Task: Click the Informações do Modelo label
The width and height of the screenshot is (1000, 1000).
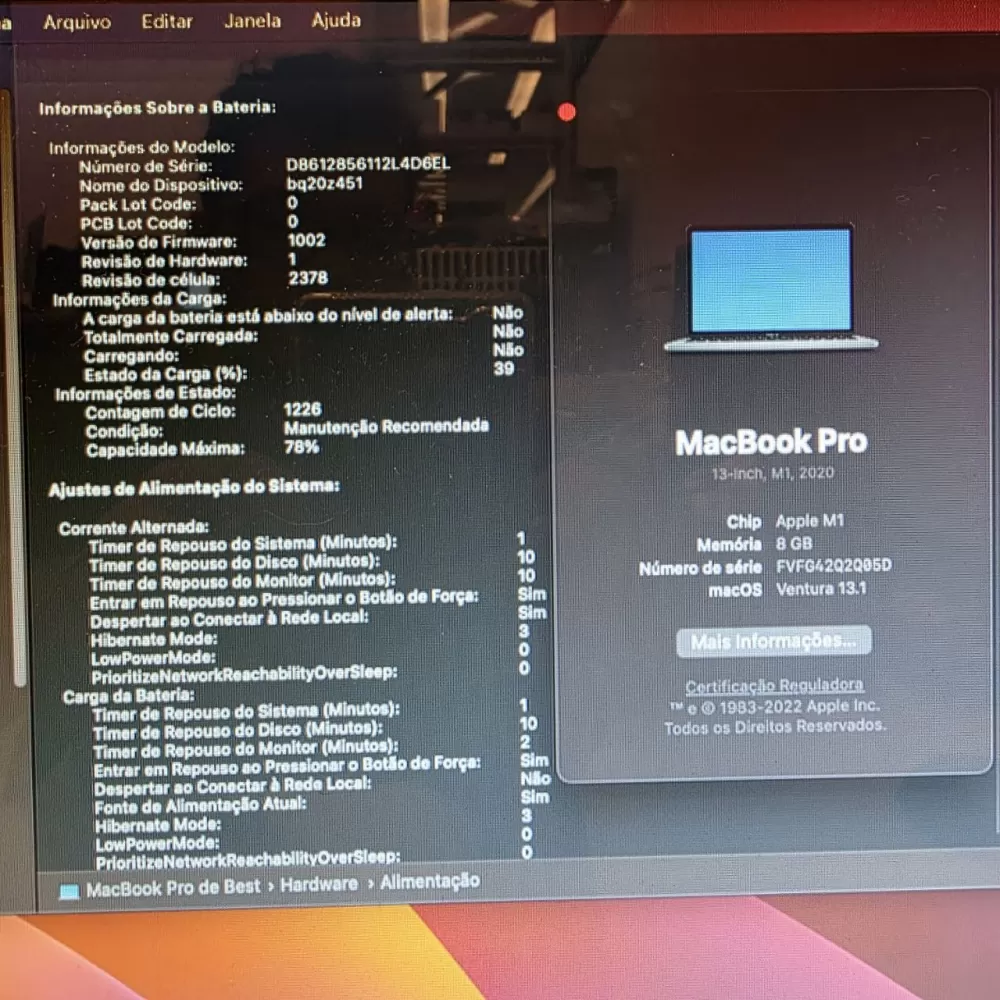Action: [142, 147]
